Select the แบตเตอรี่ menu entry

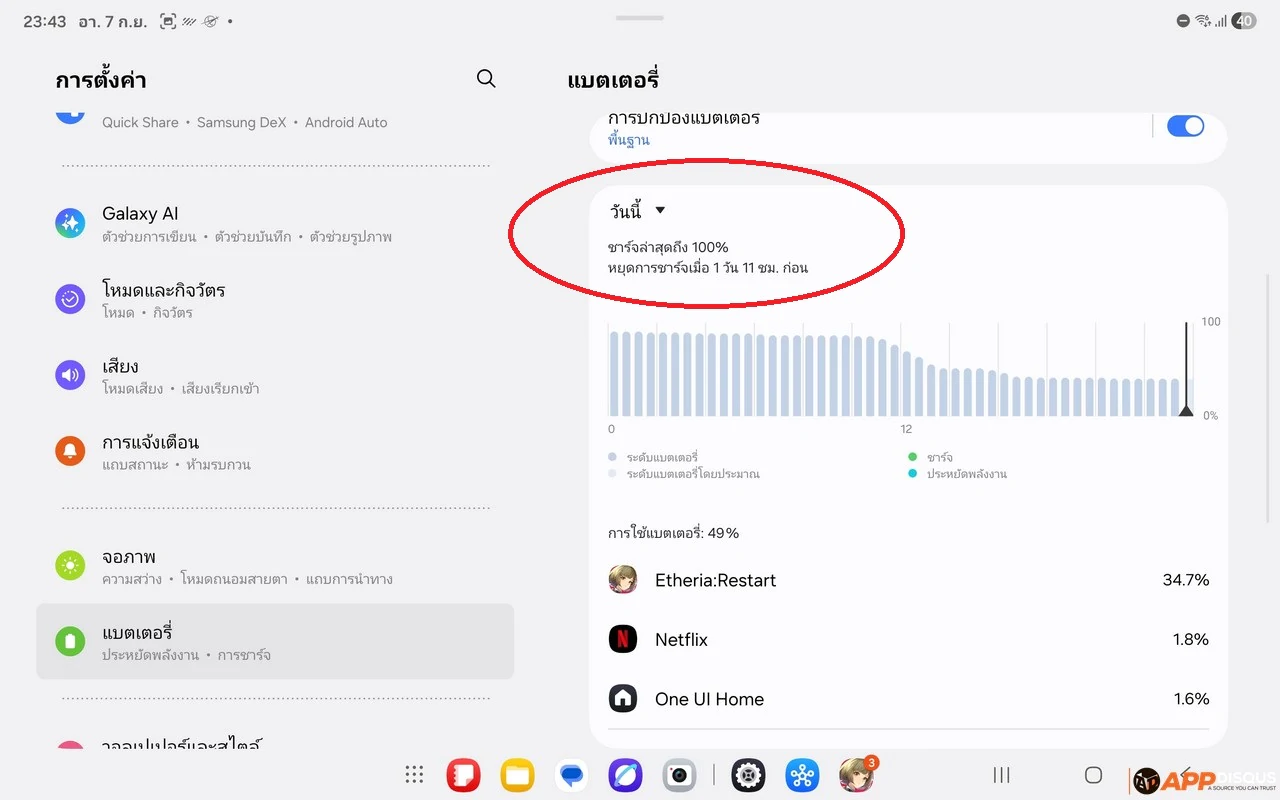275,642
